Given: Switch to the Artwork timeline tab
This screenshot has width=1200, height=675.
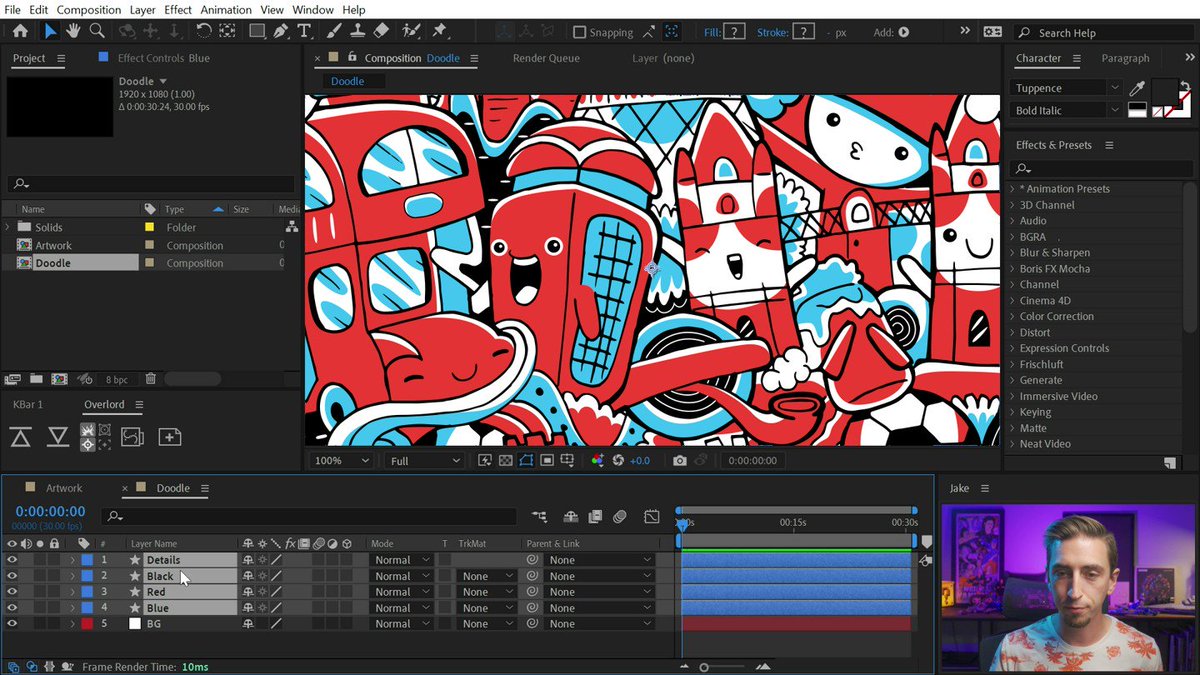Looking at the screenshot, I should click(x=64, y=488).
